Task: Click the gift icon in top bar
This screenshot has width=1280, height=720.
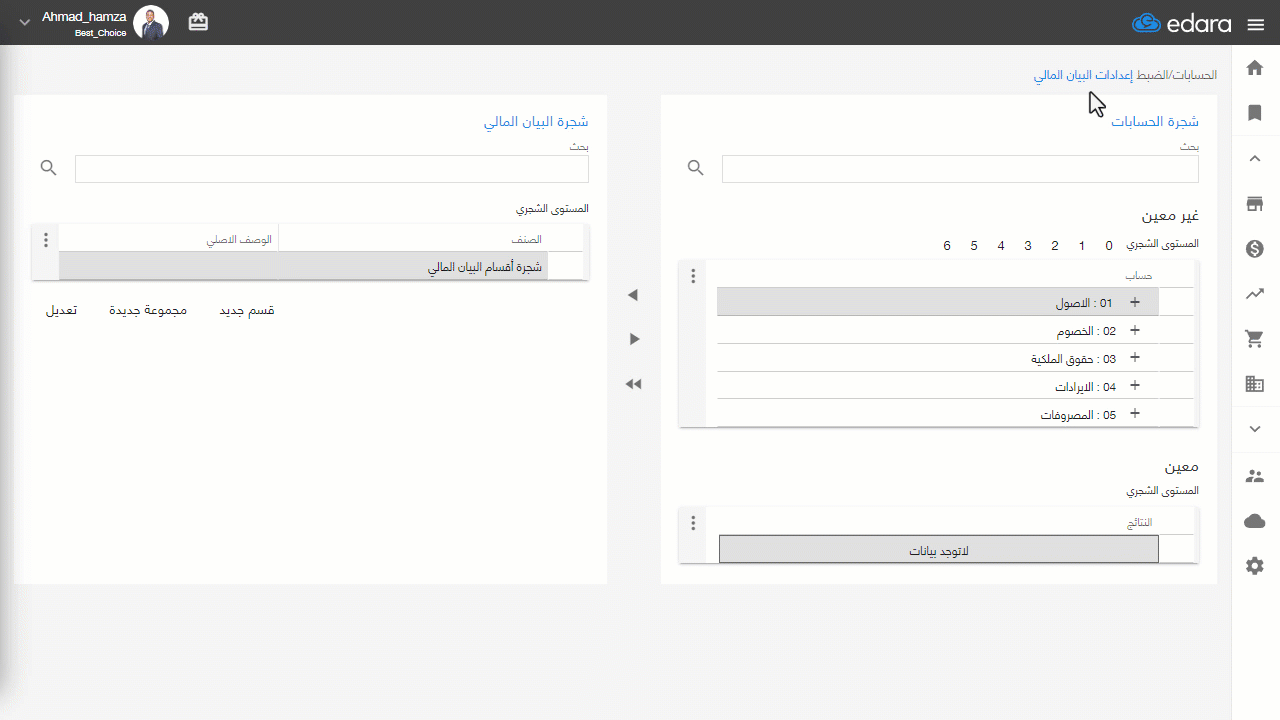Action: tap(198, 22)
